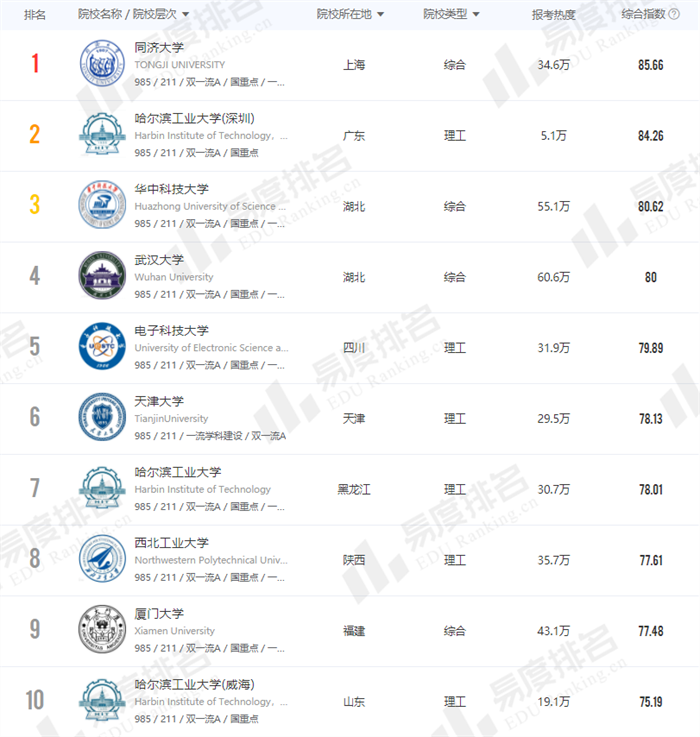Open the 同济大学 school link
The width and height of the screenshot is (700, 737).
coord(160,48)
